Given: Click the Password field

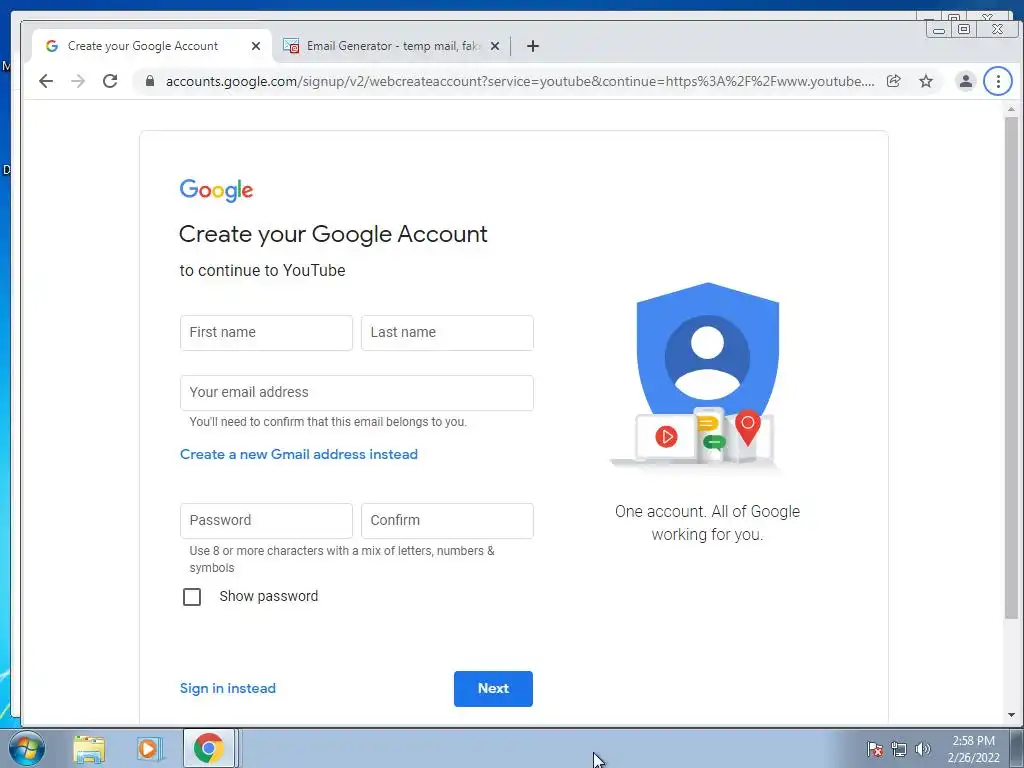Looking at the screenshot, I should 266,520.
